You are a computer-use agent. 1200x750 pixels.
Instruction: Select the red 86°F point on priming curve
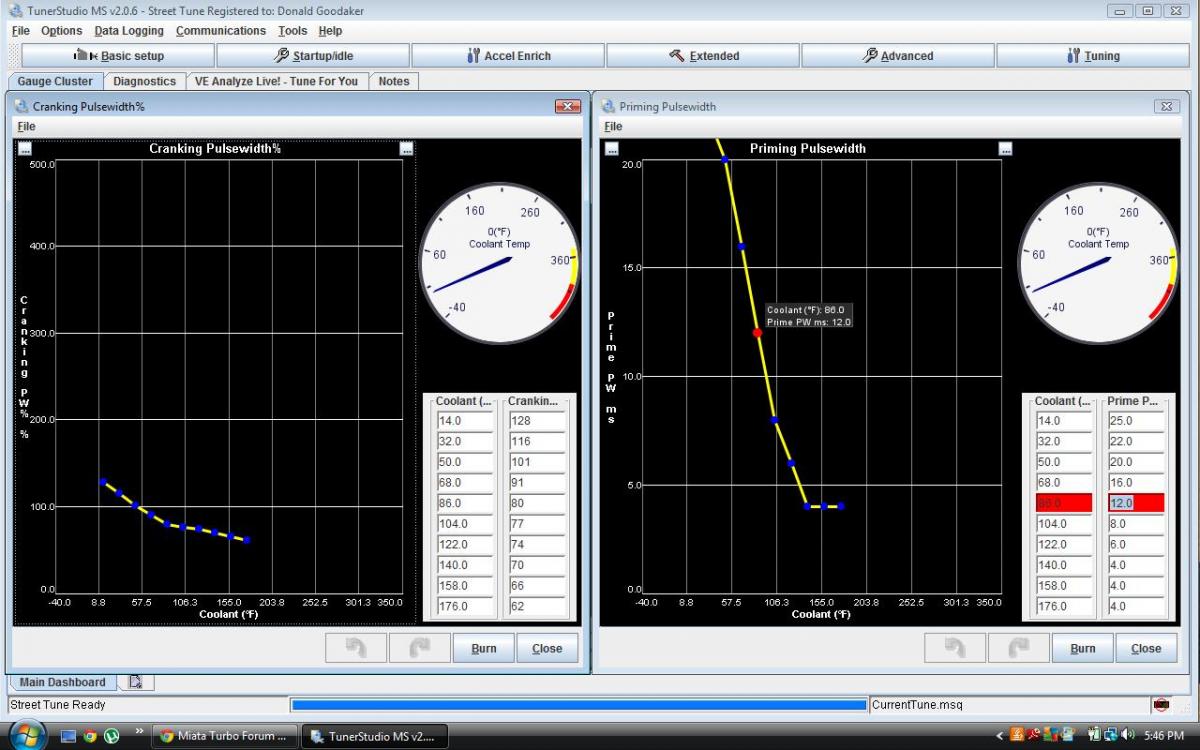pos(757,332)
